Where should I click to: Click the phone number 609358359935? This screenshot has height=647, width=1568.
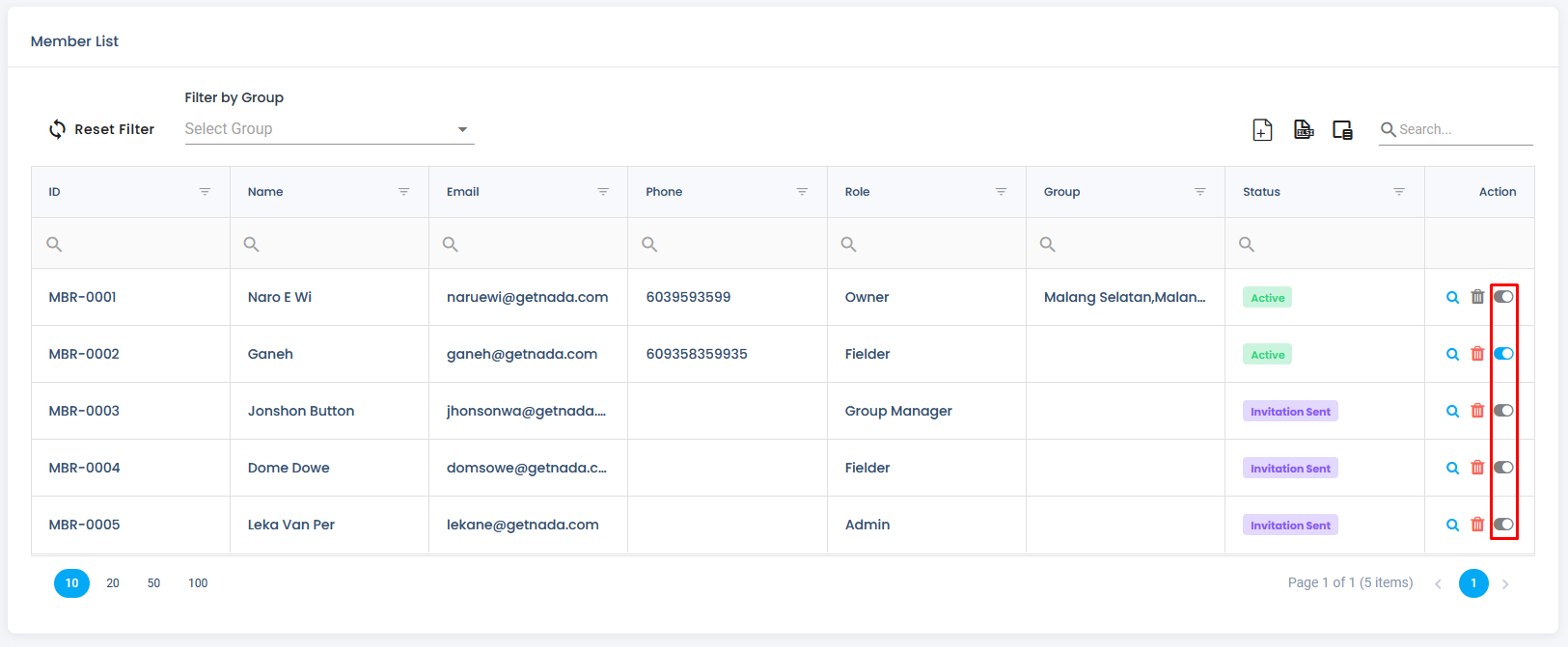point(697,354)
